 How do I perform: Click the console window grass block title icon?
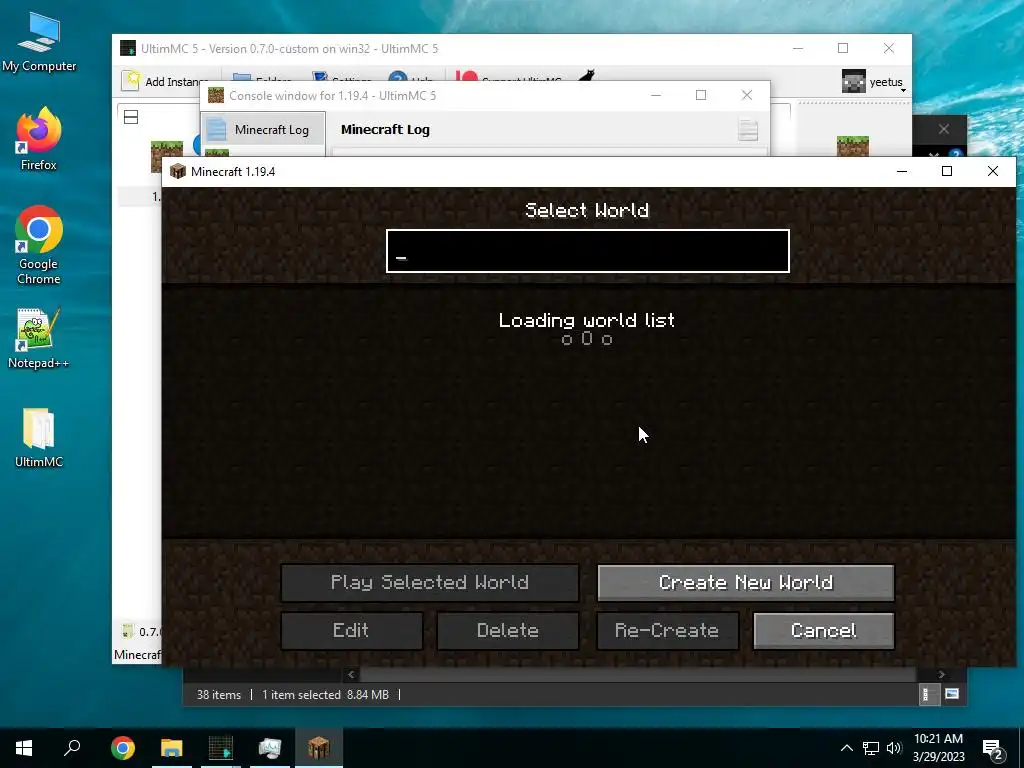[x=216, y=95]
